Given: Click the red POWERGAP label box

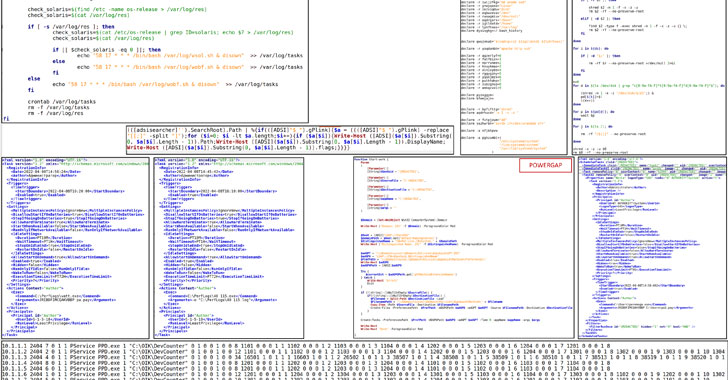Looking at the screenshot, I should [x=545, y=165].
